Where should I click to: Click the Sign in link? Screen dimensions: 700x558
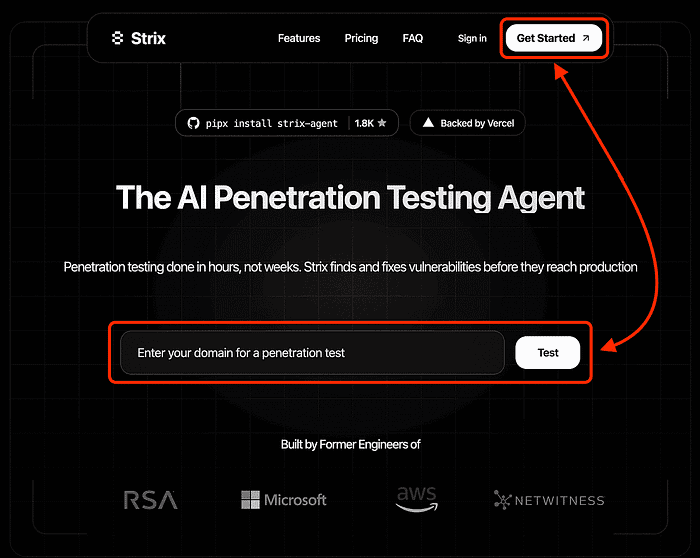click(472, 39)
